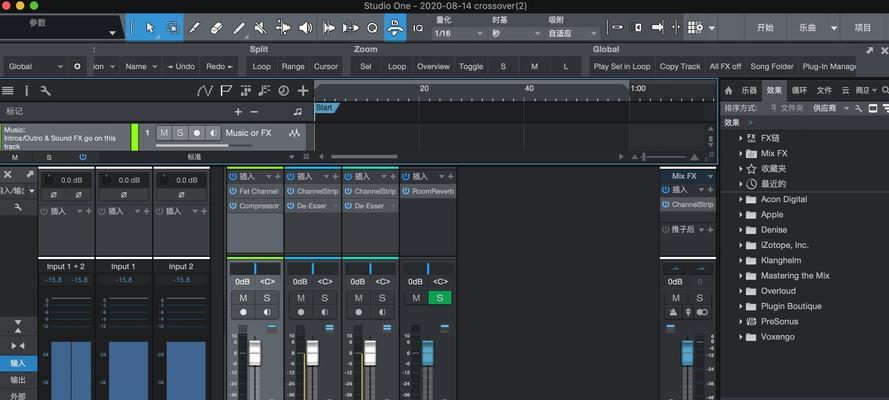Adjust the RoomReverb channel blue fader
This screenshot has width=889, height=400.
(x=427, y=352)
